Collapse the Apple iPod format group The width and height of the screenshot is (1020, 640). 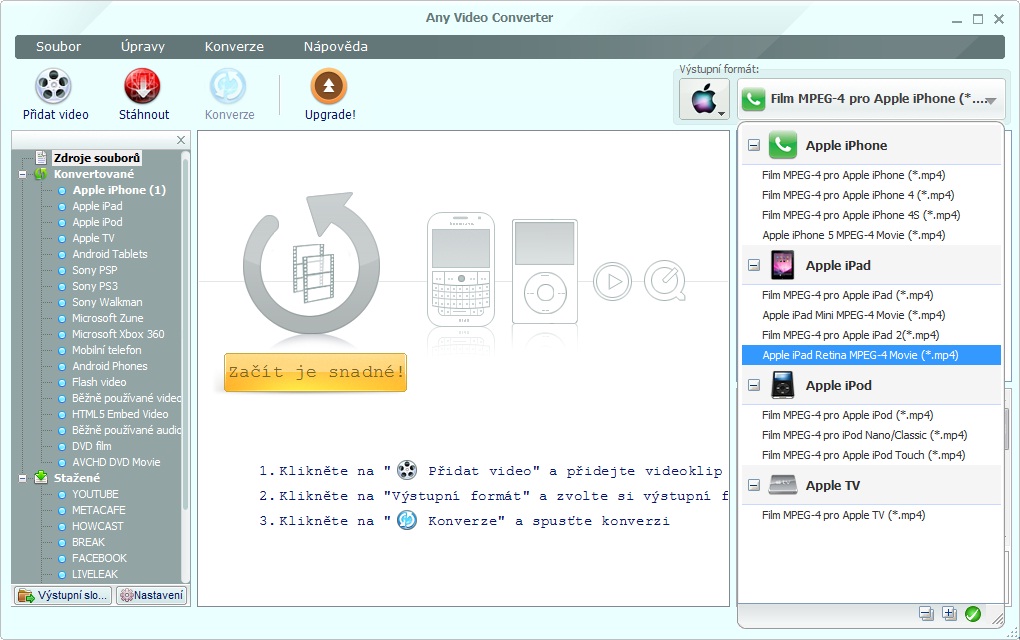[x=754, y=386]
